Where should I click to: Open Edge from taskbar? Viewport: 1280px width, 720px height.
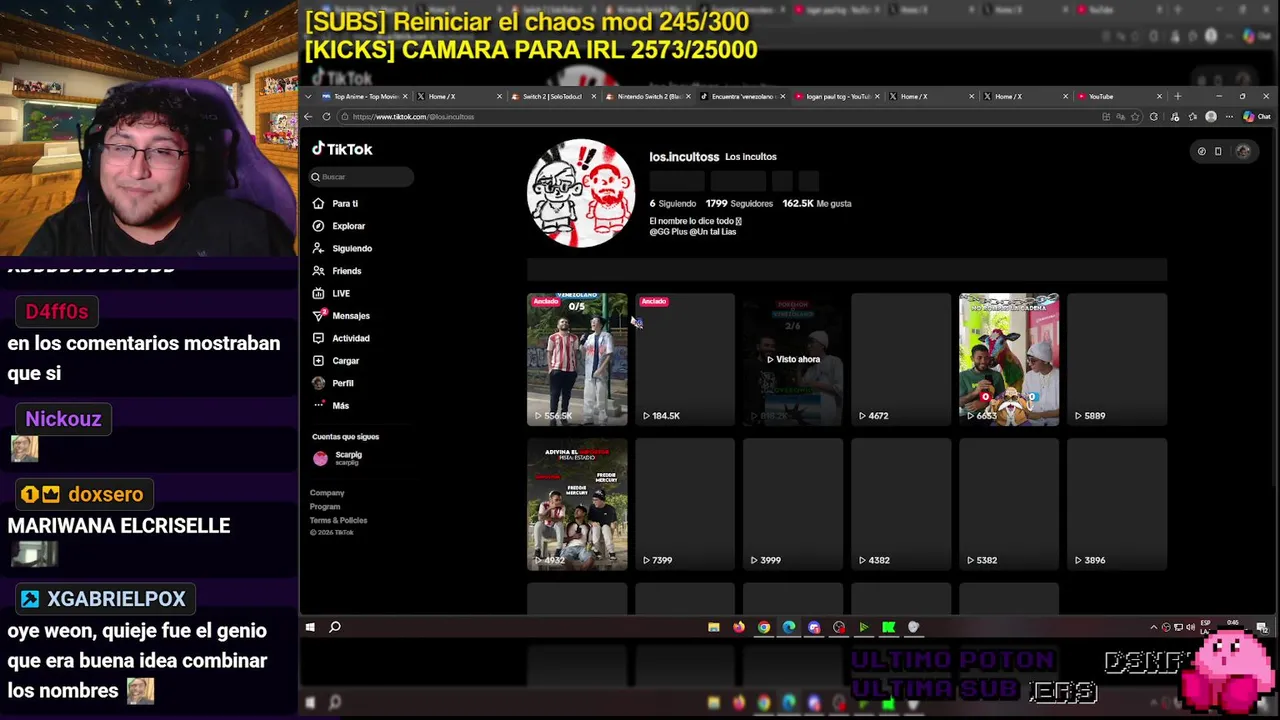[789, 627]
